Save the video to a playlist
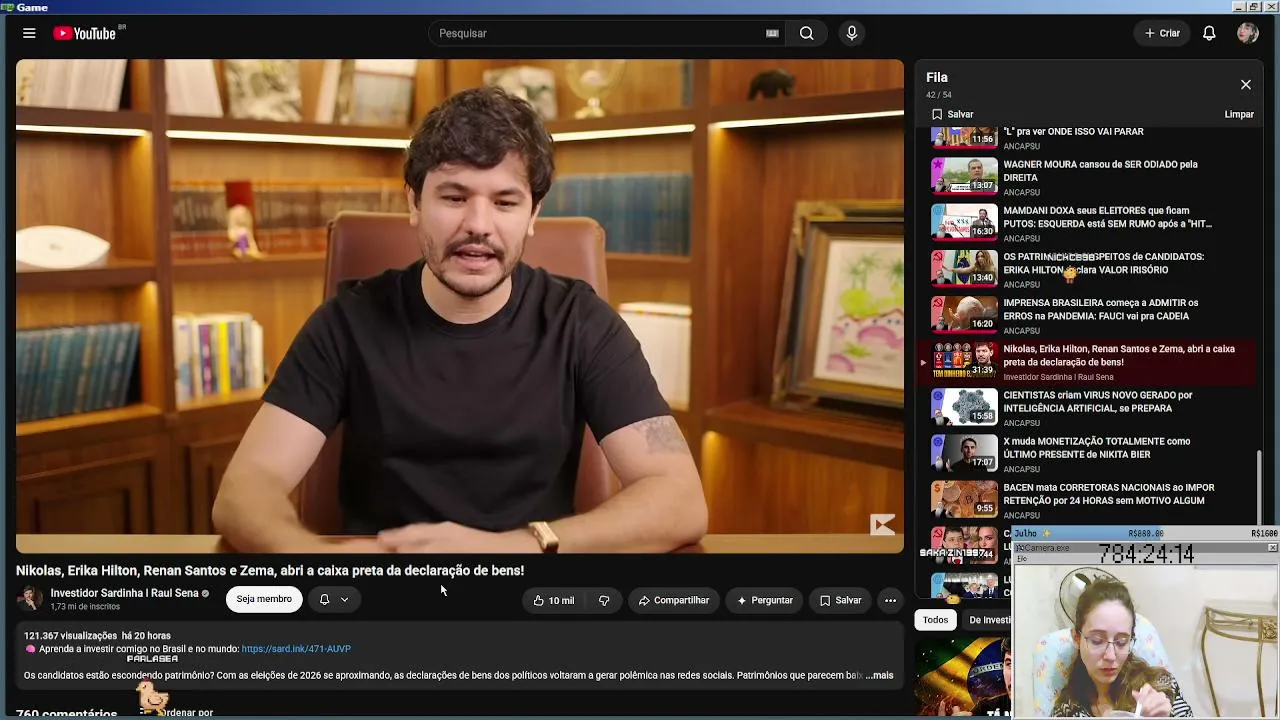 840,600
